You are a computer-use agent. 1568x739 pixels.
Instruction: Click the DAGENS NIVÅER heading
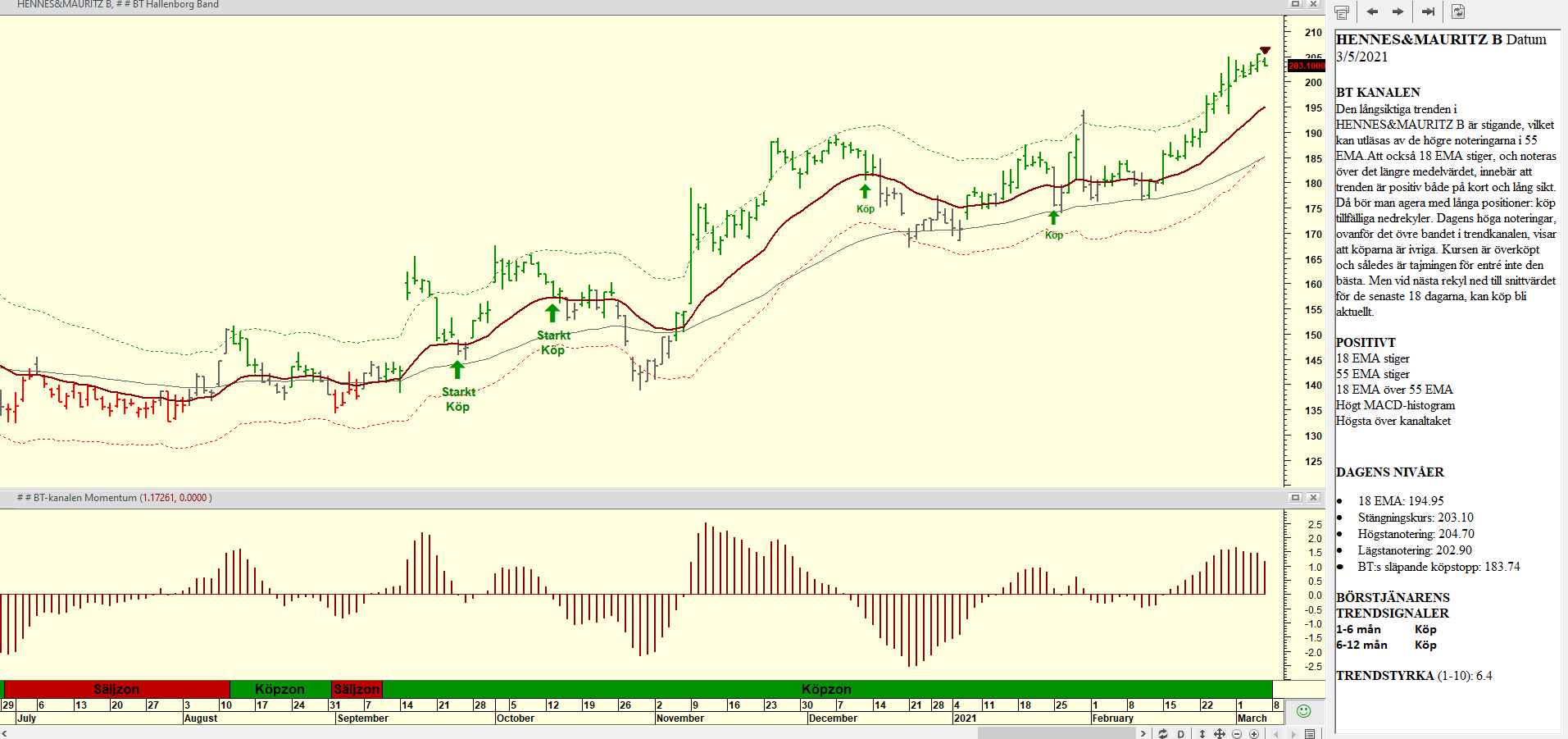1390,472
